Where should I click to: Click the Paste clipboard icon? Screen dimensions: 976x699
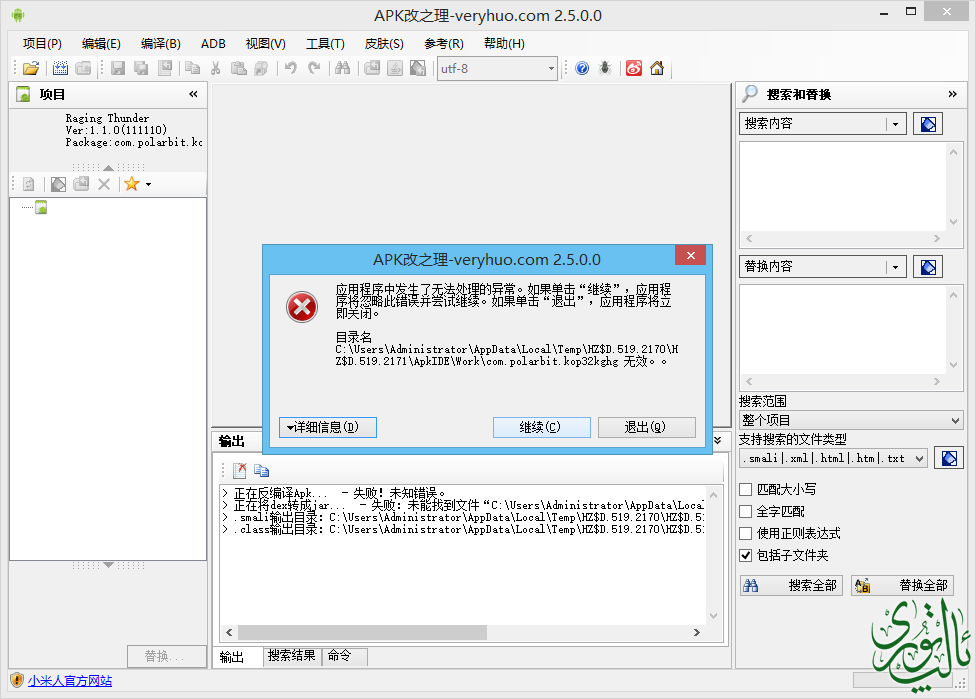tap(238, 68)
